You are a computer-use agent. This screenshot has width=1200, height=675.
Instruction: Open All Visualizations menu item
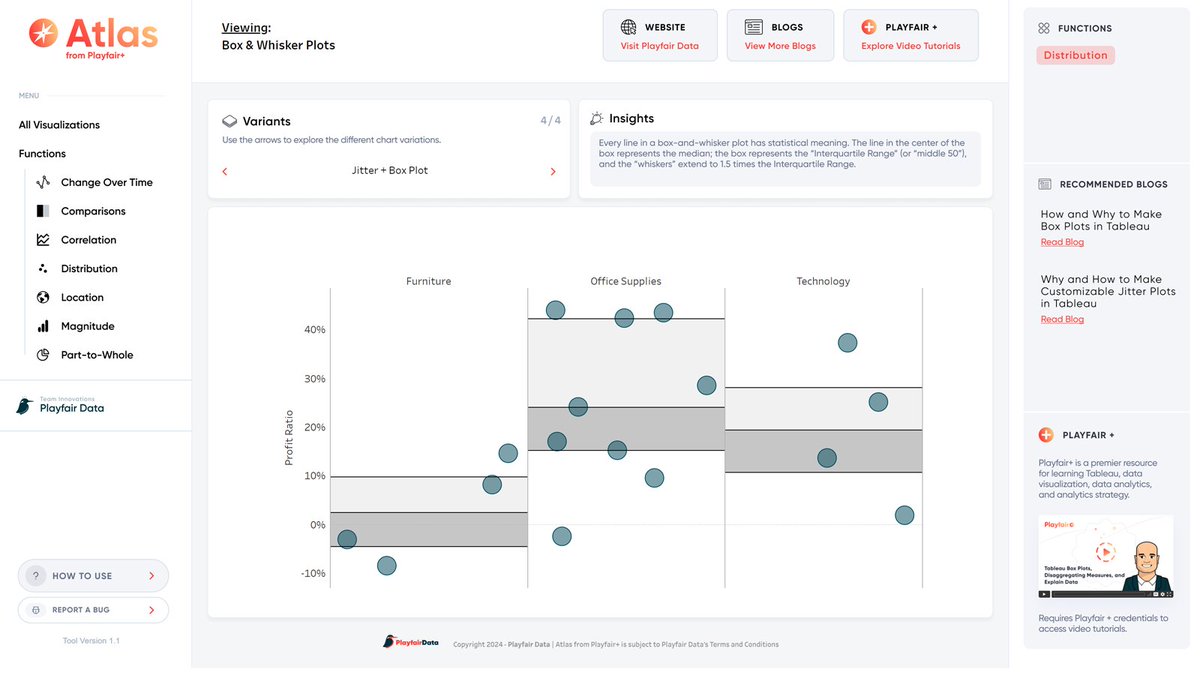click(59, 125)
